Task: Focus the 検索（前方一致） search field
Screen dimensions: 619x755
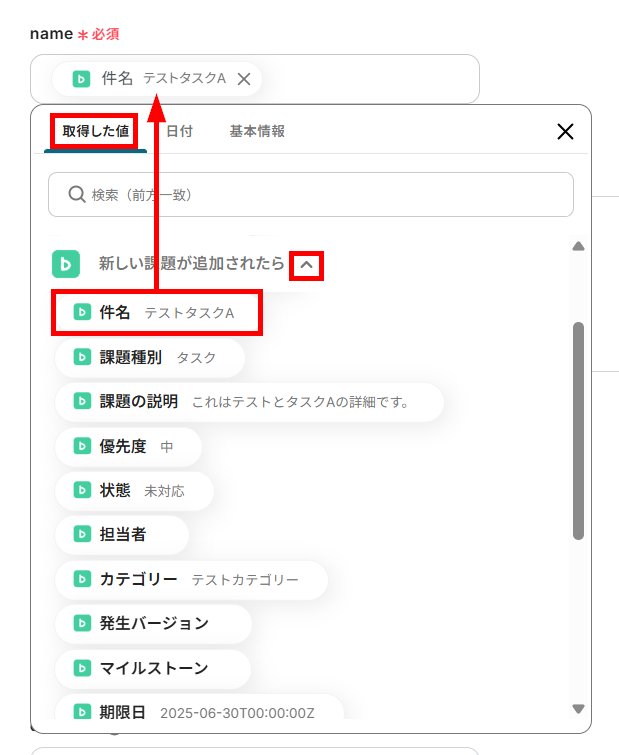Action: click(x=320, y=195)
